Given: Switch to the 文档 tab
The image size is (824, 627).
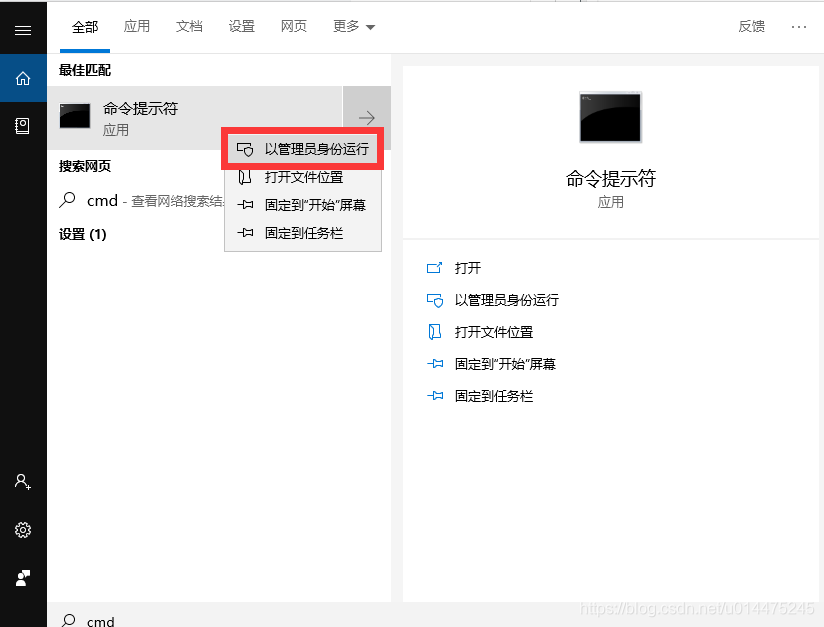Looking at the screenshot, I should (189, 26).
